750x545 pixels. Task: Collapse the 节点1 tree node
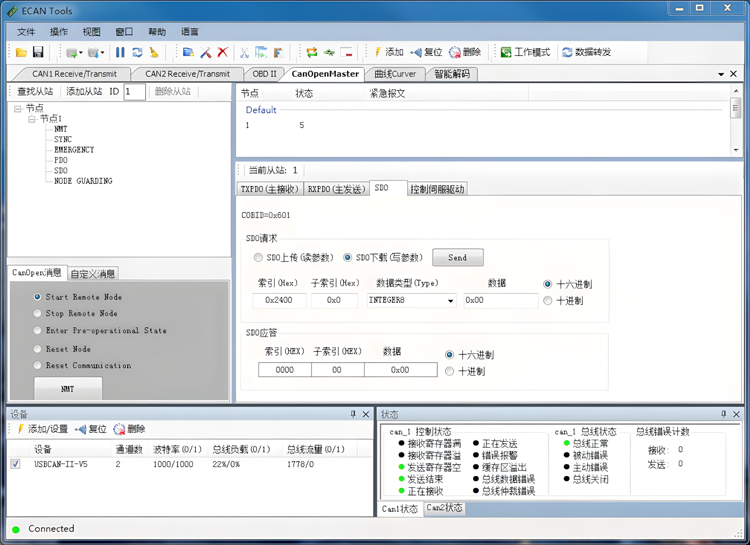pyautogui.click(x=31, y=119)
